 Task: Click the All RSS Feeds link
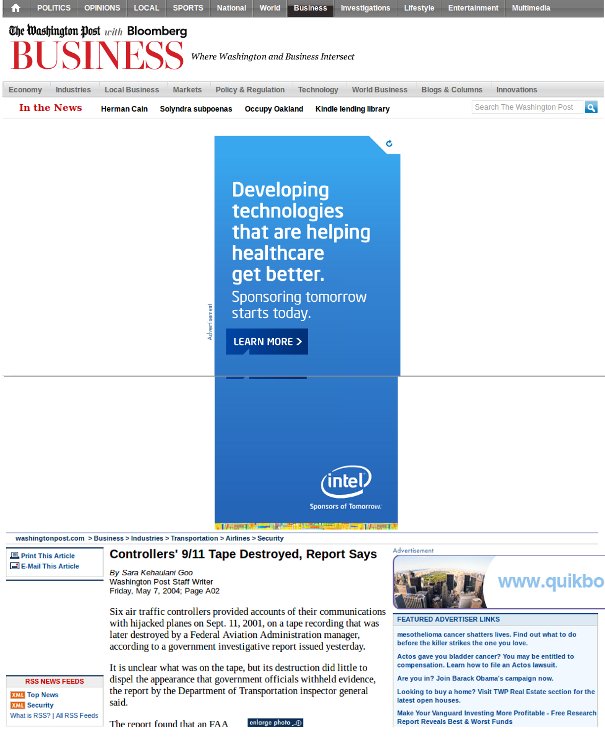77,716
